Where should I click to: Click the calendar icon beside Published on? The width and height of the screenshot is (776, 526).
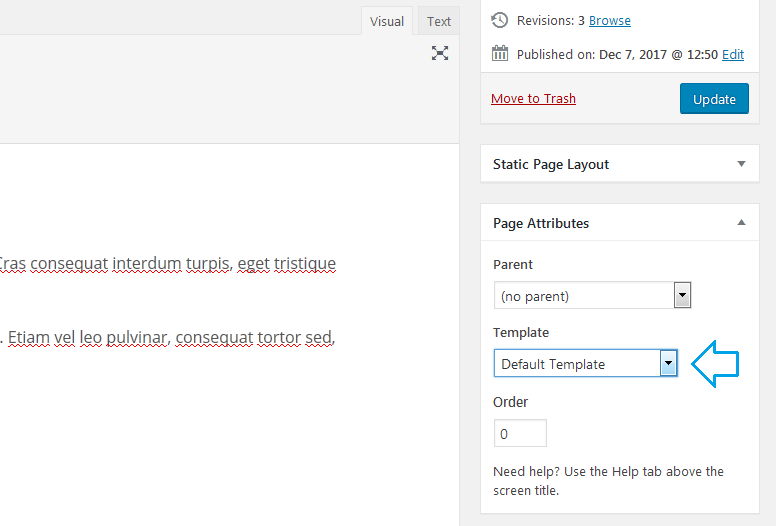click(x=499, y=53)
